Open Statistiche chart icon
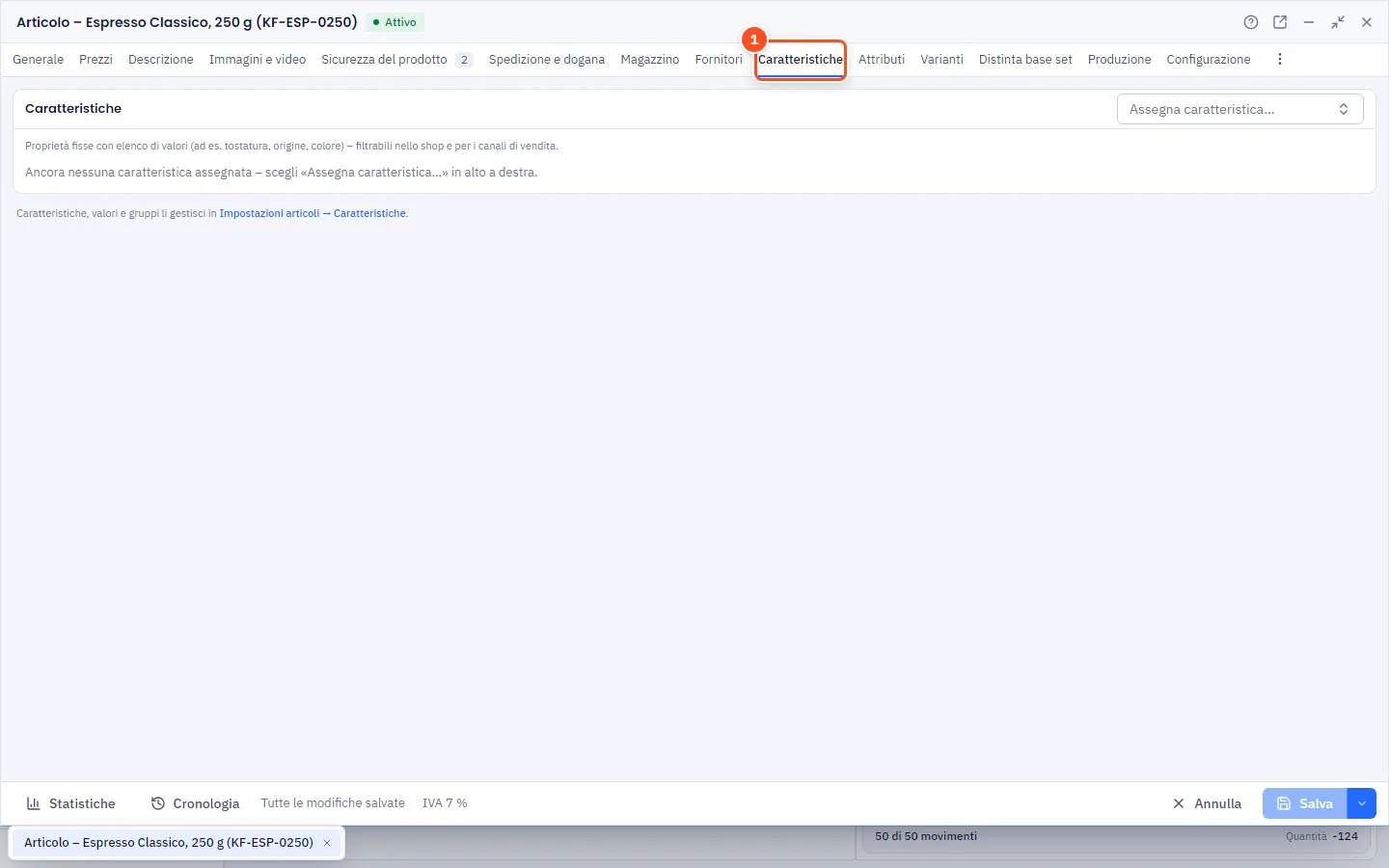 click(x=34, y=803)
